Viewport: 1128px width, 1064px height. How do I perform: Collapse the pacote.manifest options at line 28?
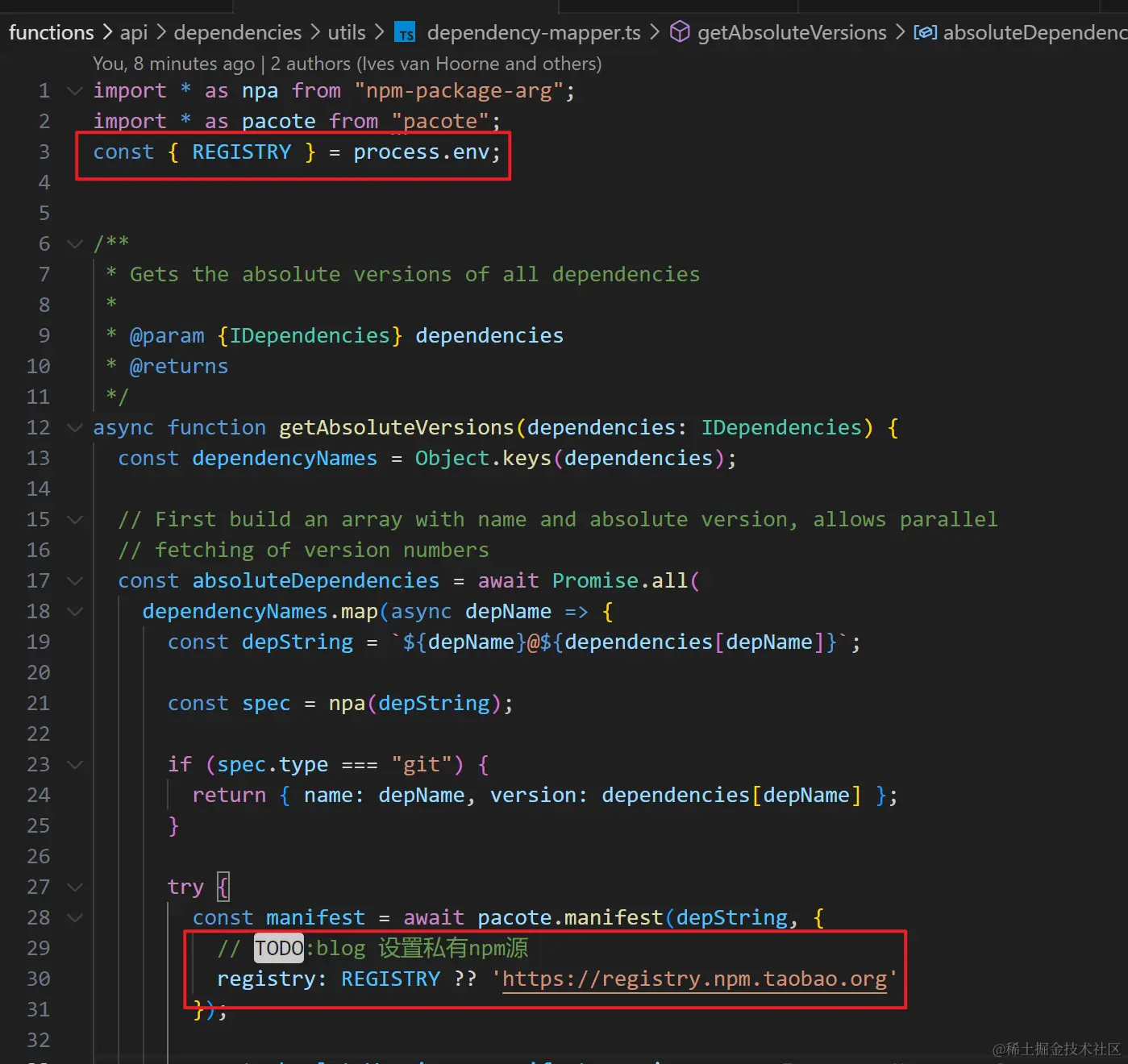pyautogui.click(x=74, y=917)
